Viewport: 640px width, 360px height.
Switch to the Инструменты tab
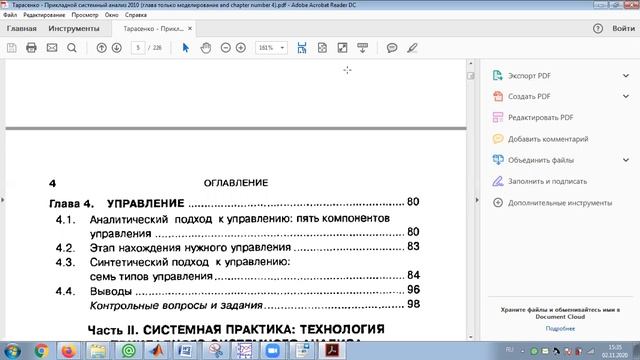point(74,28)
